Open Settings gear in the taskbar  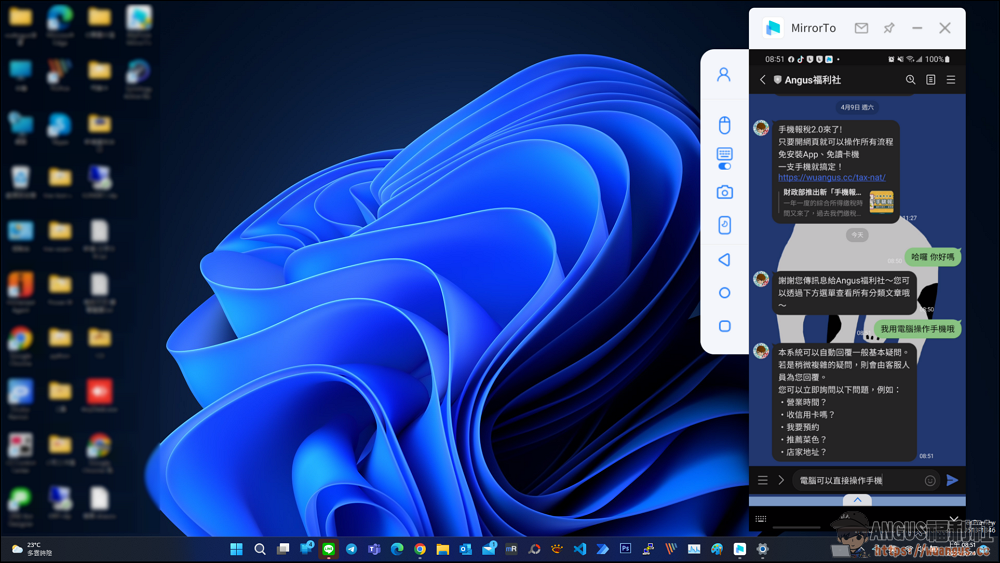click(762, 549)
